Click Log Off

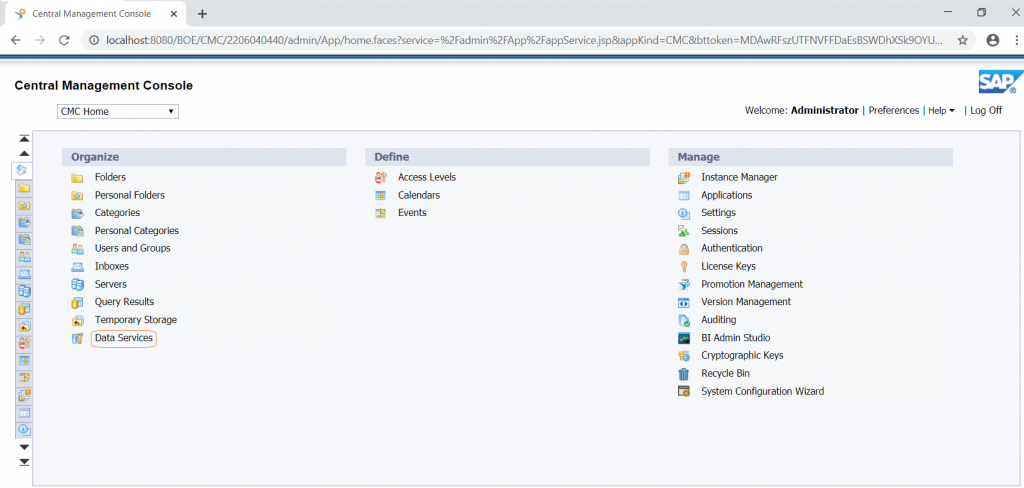coord(986,110)
